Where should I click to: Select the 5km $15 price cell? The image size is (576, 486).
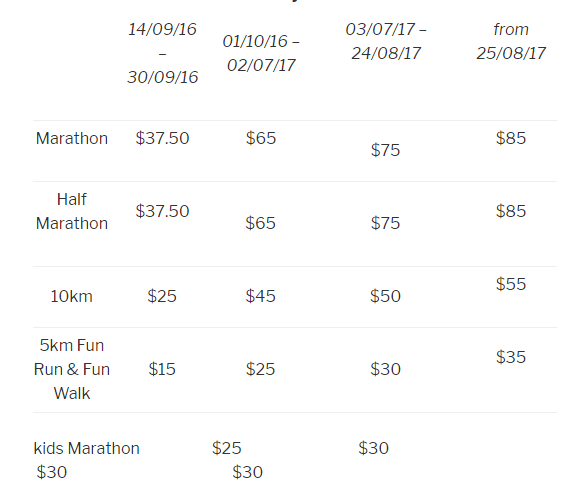[162, 369]
